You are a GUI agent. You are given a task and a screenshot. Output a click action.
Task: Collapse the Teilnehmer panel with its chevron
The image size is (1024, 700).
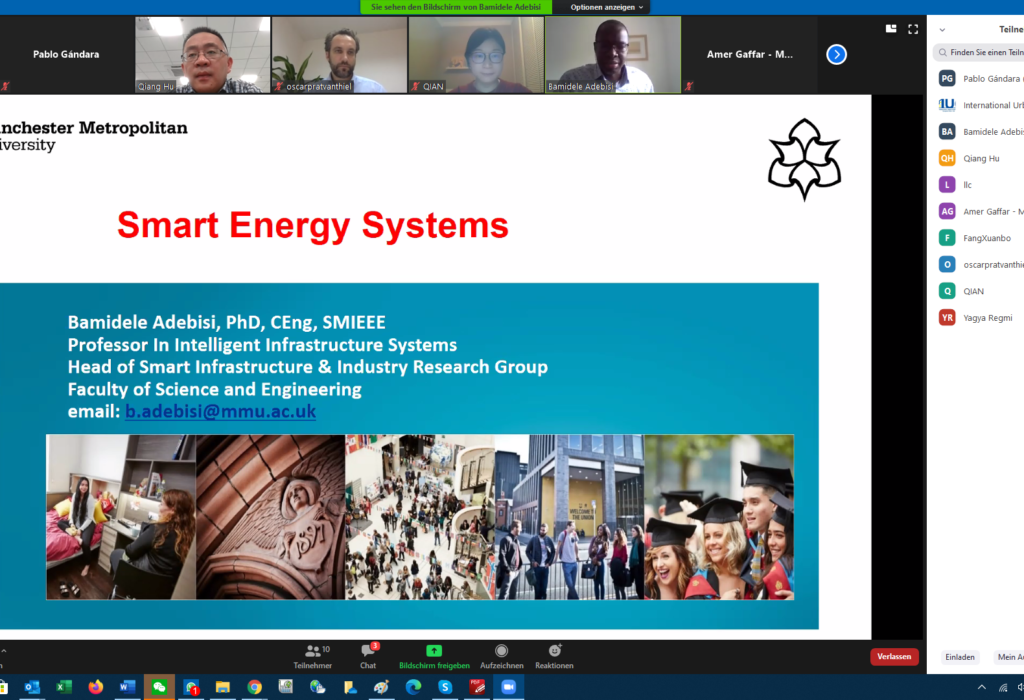point(940,29)
